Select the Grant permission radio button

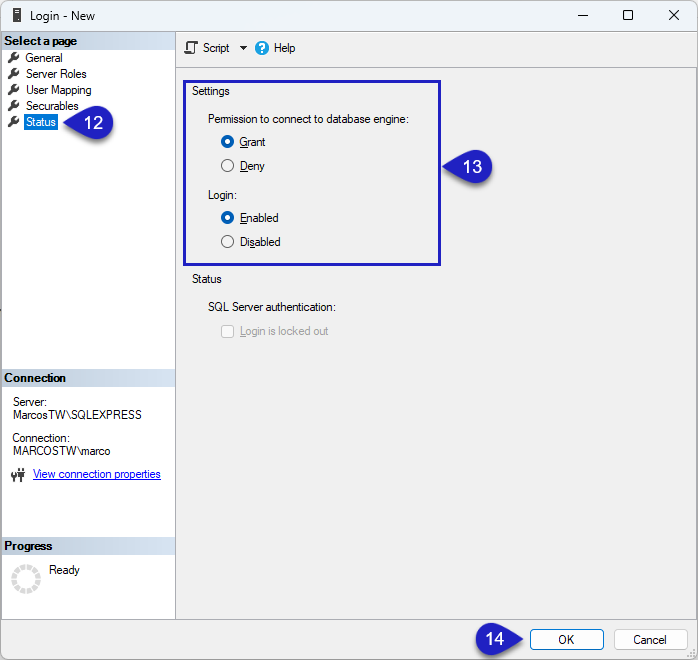click(x=228, y=142)
